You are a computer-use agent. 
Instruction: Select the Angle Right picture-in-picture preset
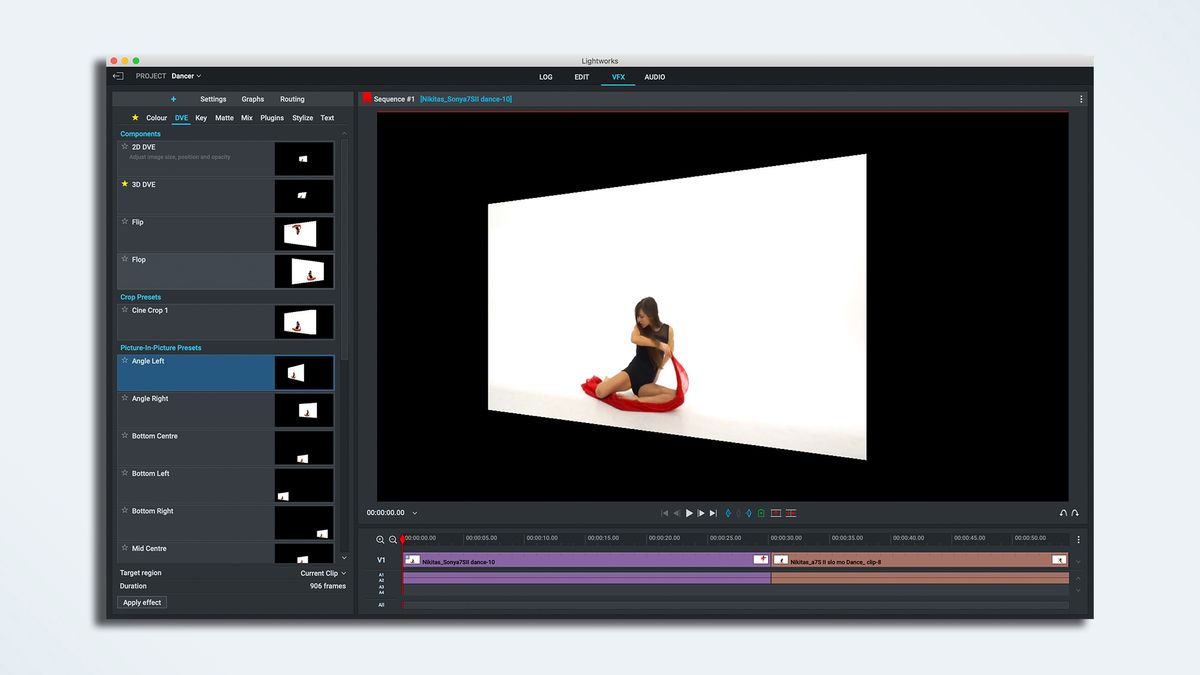tap(150, 398)
